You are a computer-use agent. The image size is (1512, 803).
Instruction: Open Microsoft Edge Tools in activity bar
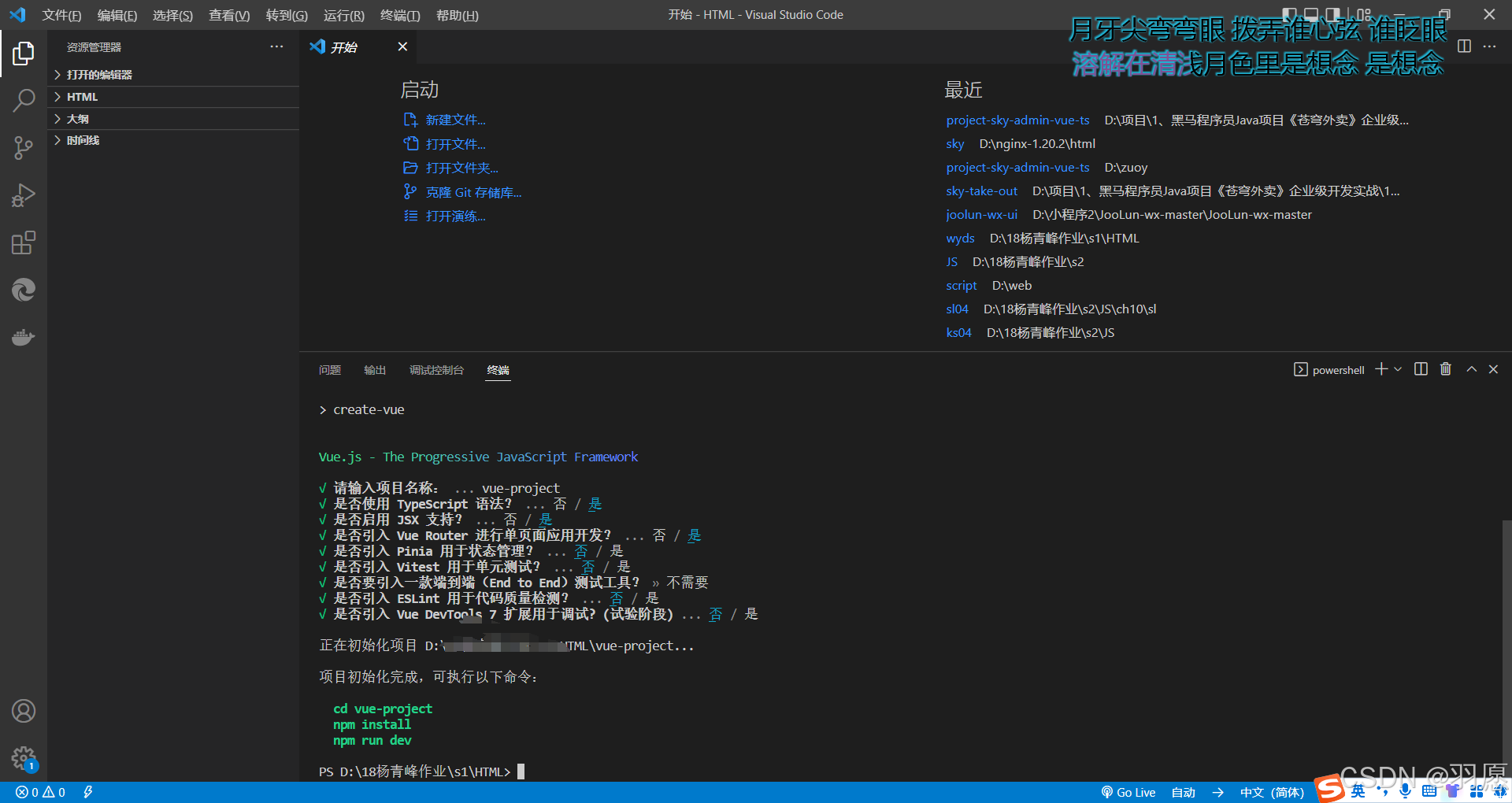[24, 290]
